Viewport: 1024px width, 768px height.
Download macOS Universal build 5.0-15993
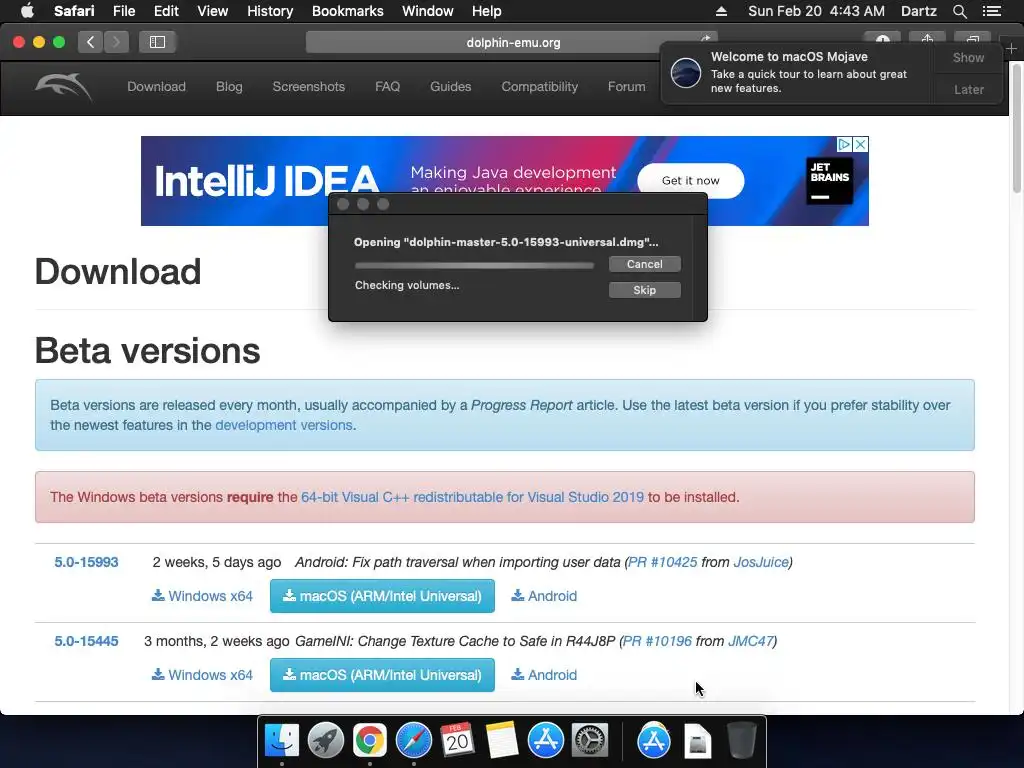point(382,596)
